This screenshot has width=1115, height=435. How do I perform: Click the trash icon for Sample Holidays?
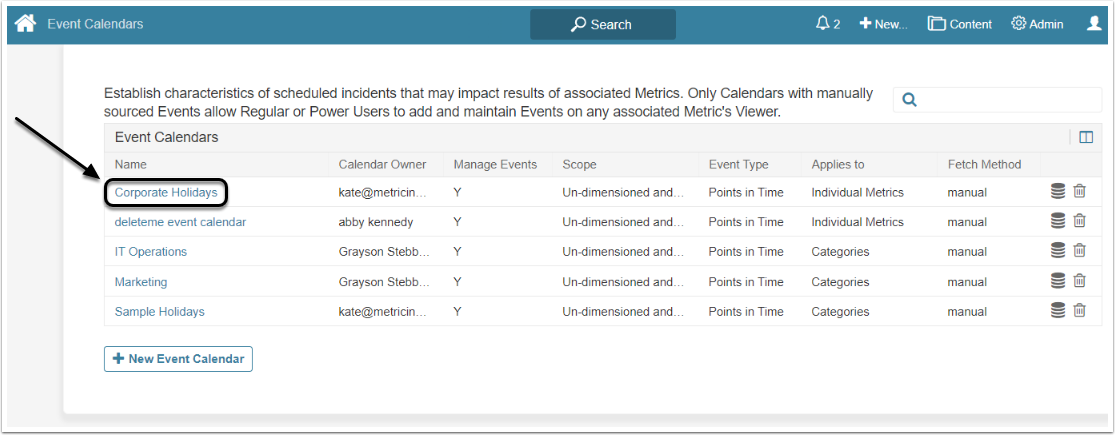1080,311
